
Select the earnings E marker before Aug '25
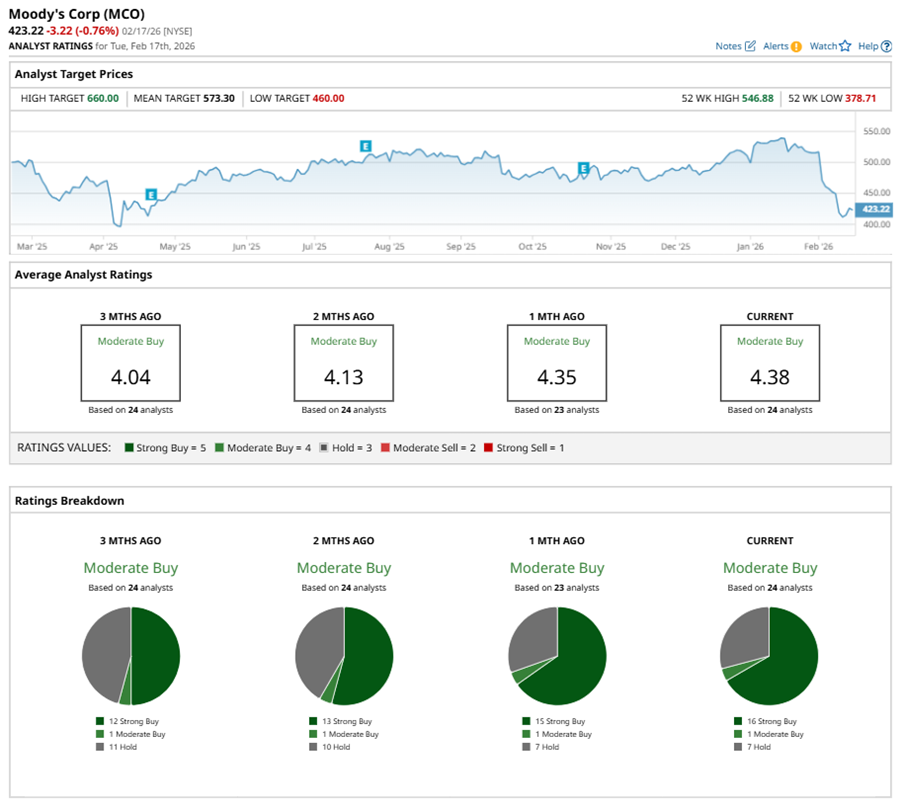point(366,146)
